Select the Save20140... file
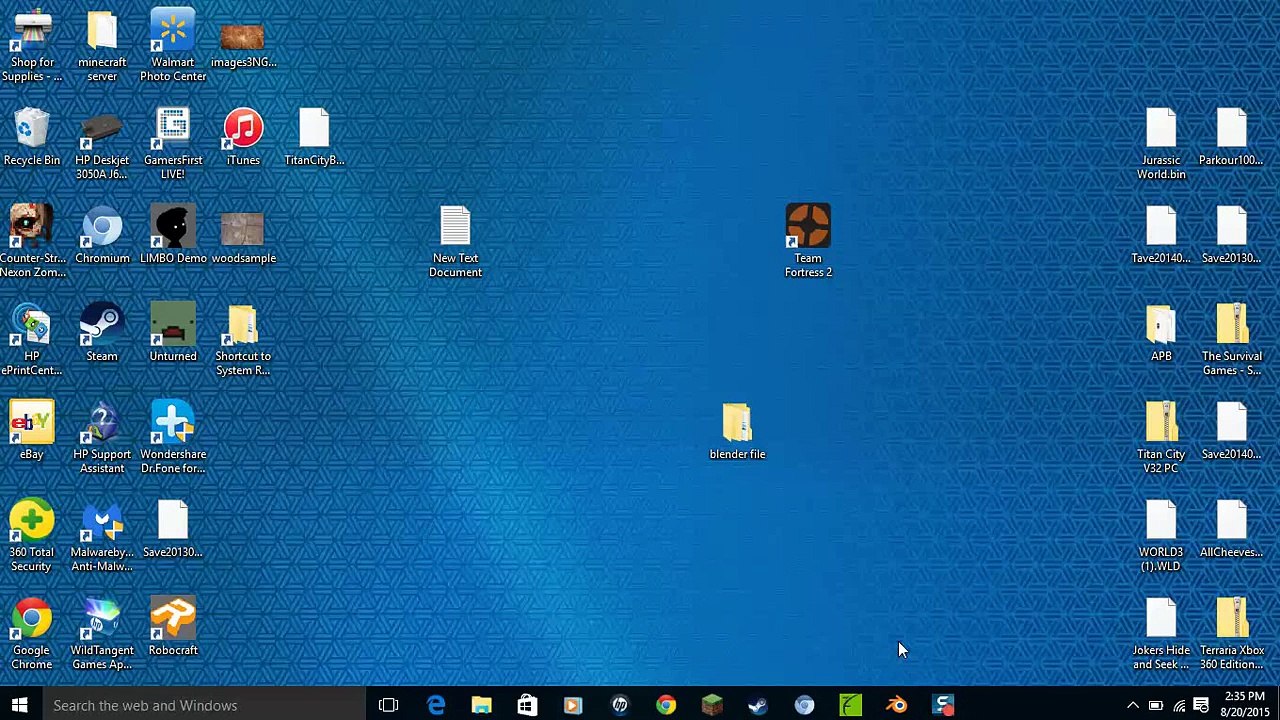This screenshot has width=1280, height=720. point(1232,432)
